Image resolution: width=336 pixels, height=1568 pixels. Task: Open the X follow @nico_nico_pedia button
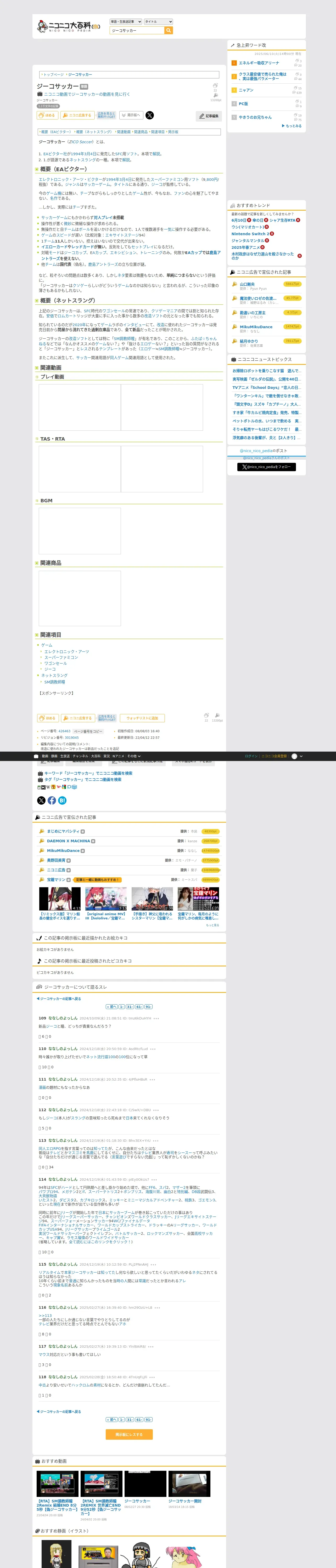266,467
